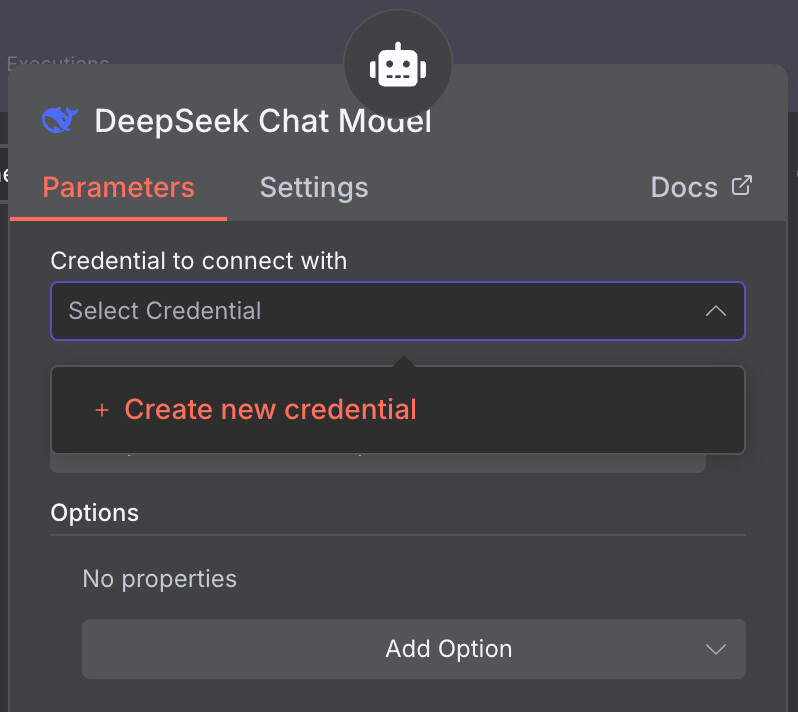Collapse the credential list with the up chevron
The height and width of the screenshot is (712, 798).
(715, 311)
